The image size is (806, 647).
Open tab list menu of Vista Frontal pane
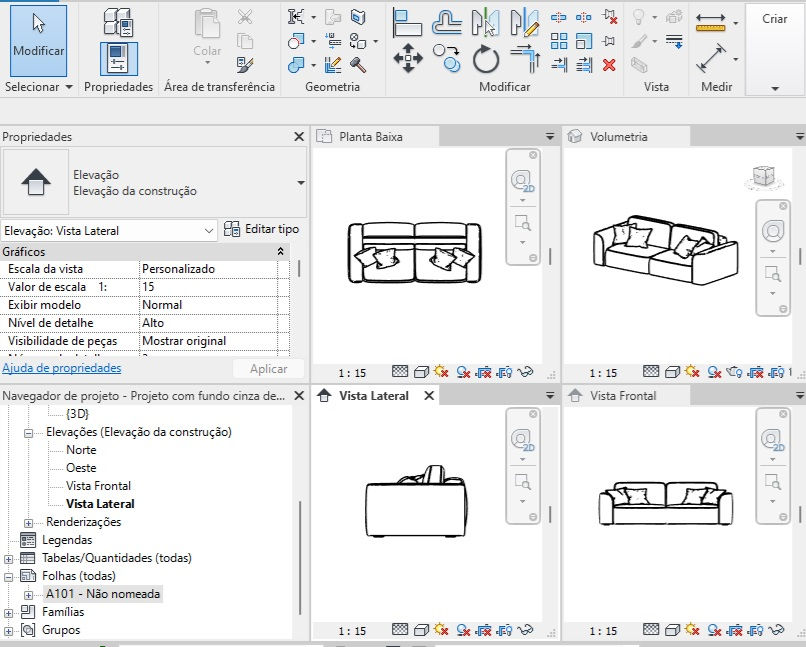pos(800,396)
